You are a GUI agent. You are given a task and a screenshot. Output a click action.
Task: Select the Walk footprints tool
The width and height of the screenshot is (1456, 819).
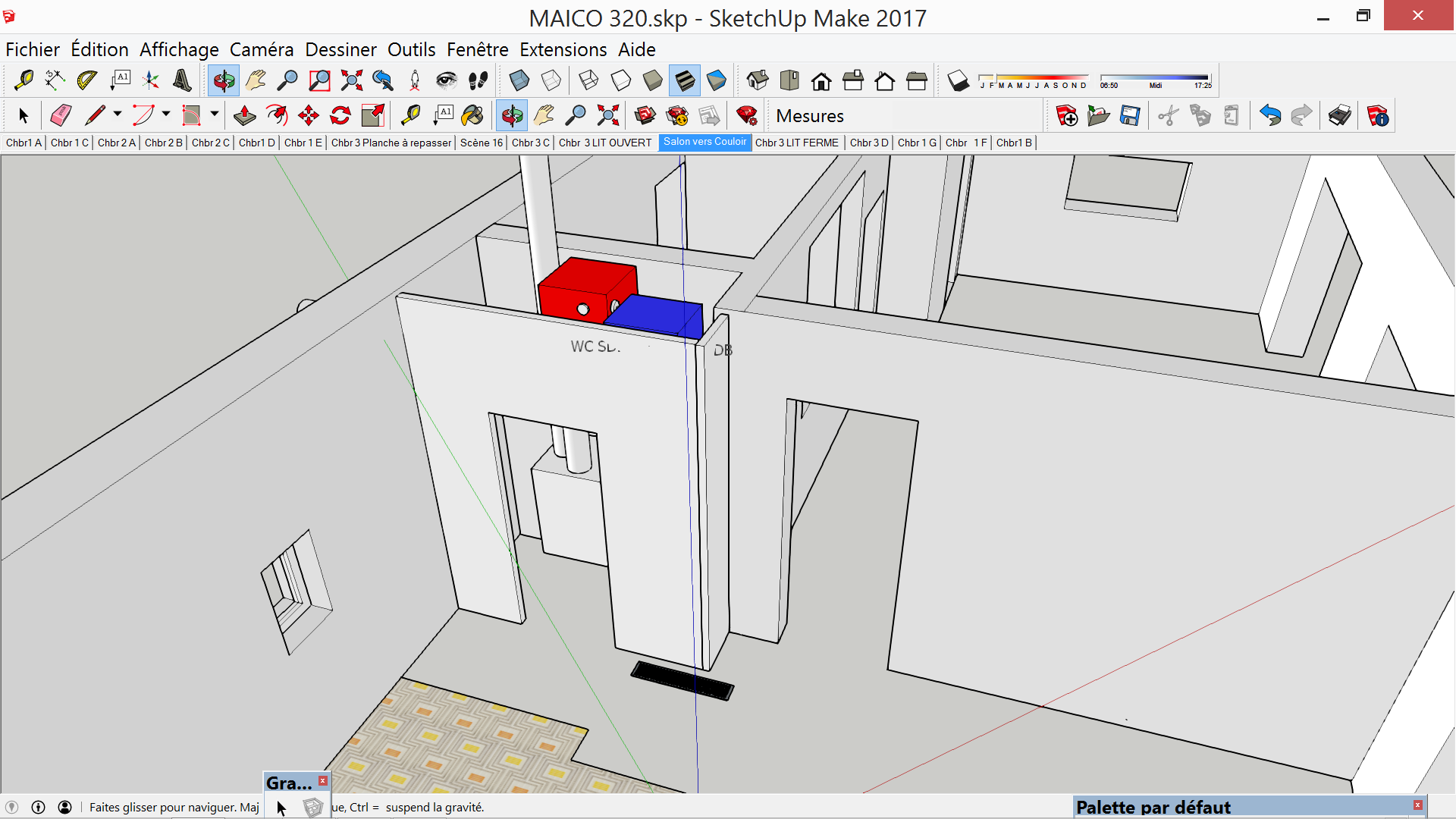(478, 80)
